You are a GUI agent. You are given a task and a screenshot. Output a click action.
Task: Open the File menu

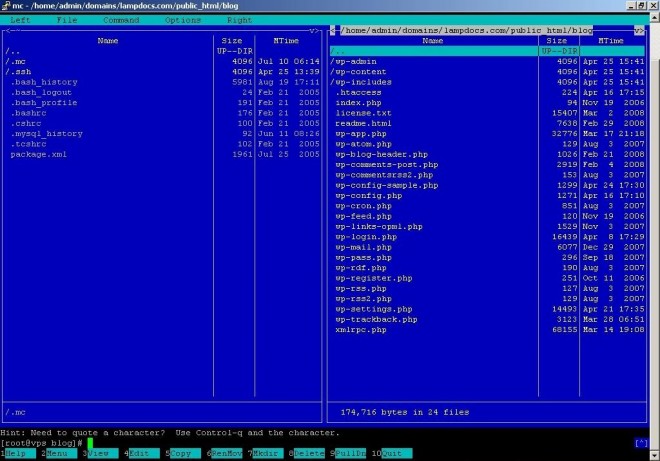[67, 20]
